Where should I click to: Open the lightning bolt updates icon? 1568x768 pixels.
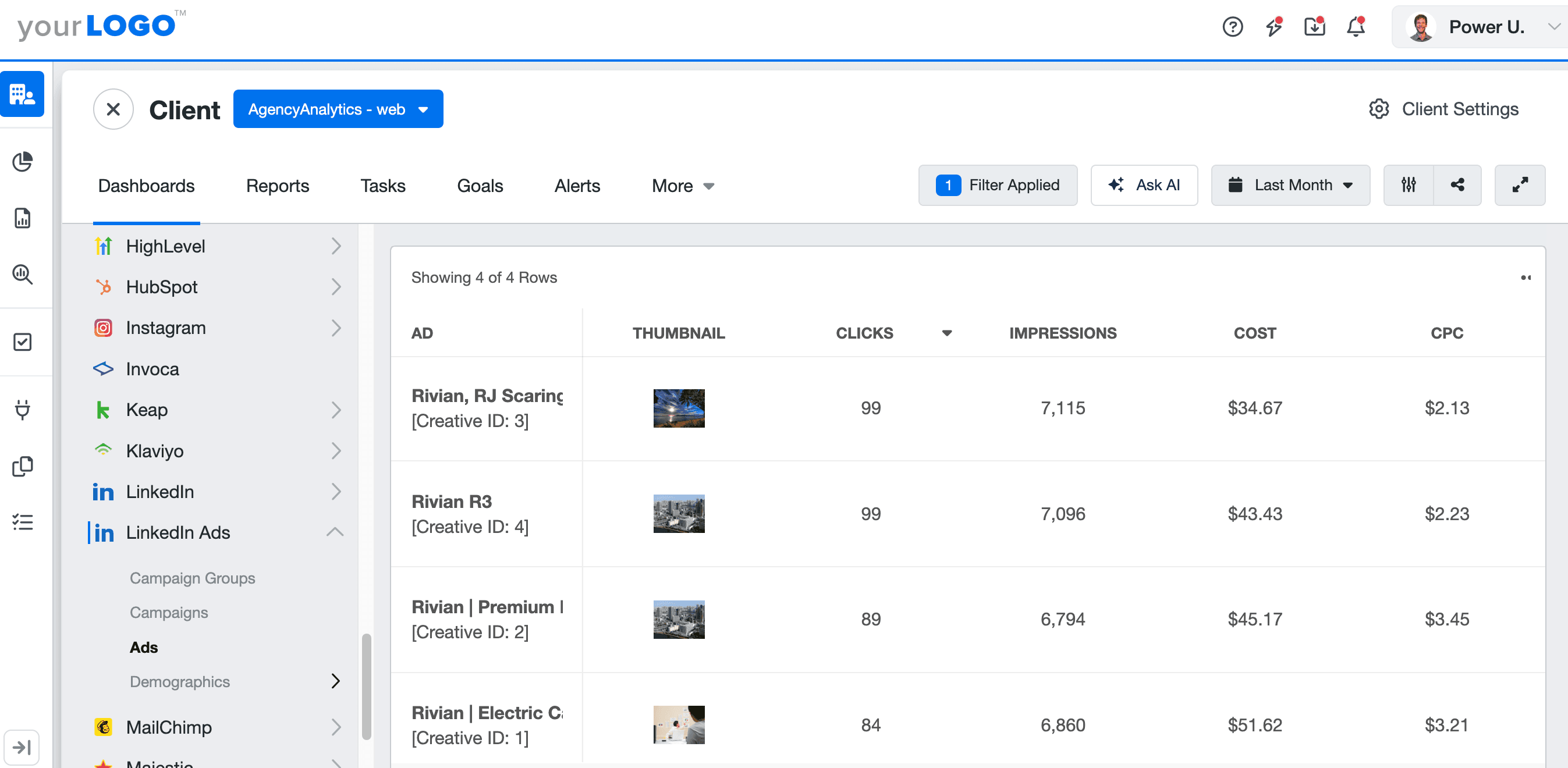tap(1273, 27)
